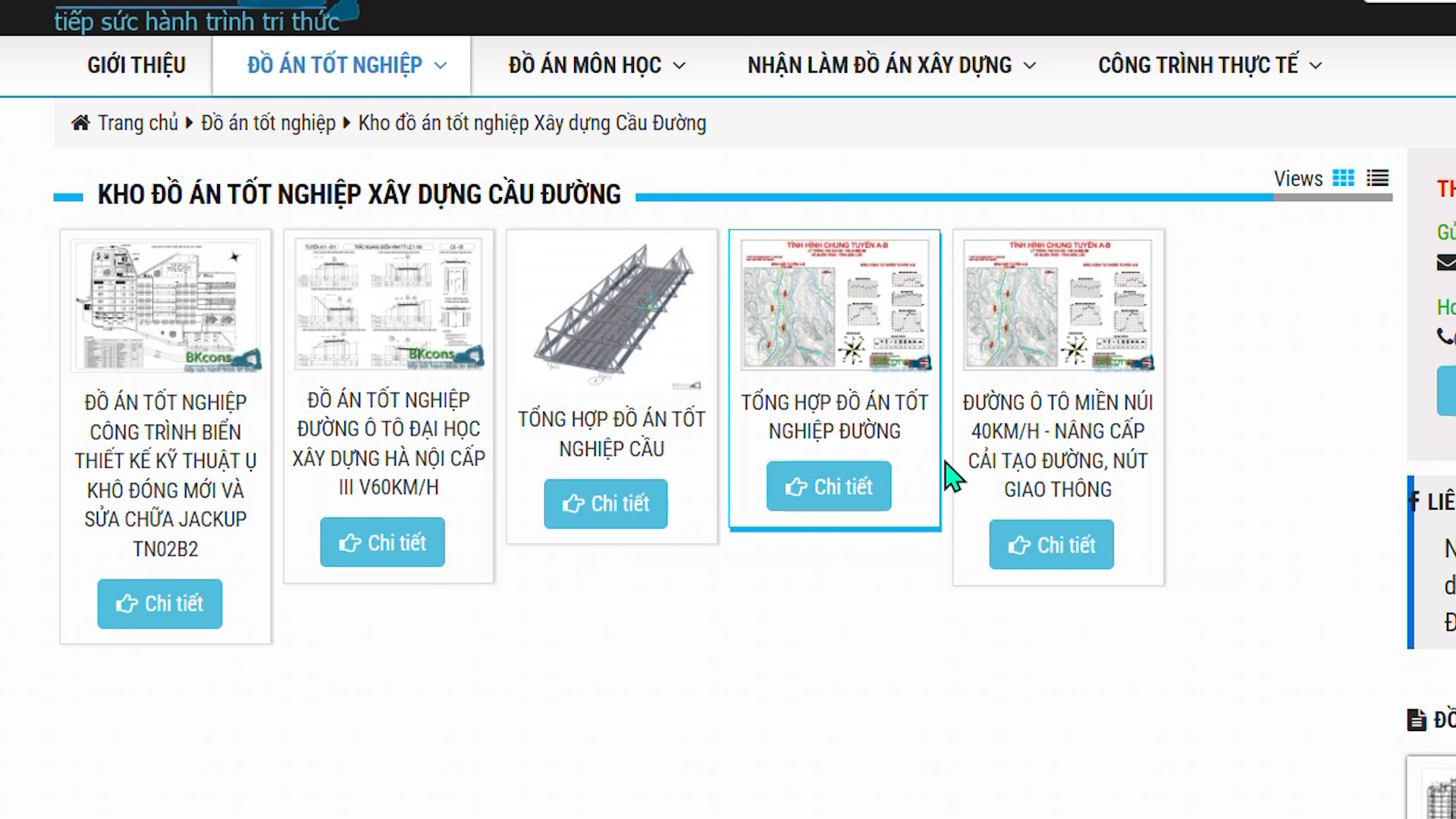
Task: Expand NHẬN LÀM ĐỒ ÁN XÂY DỰNG menu
Action: (x=891, y=65)
